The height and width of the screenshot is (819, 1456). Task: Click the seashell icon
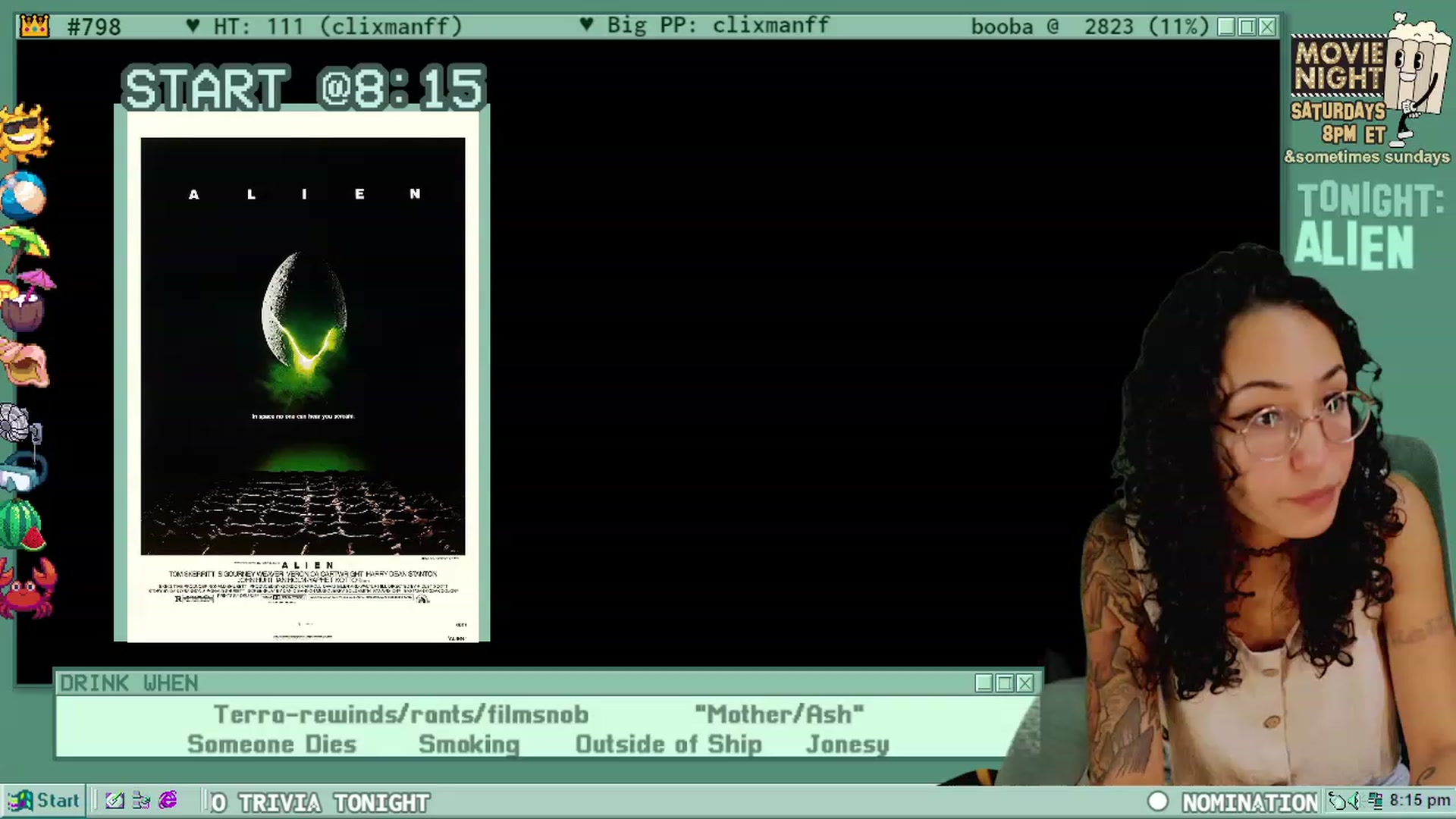[26, 362]
